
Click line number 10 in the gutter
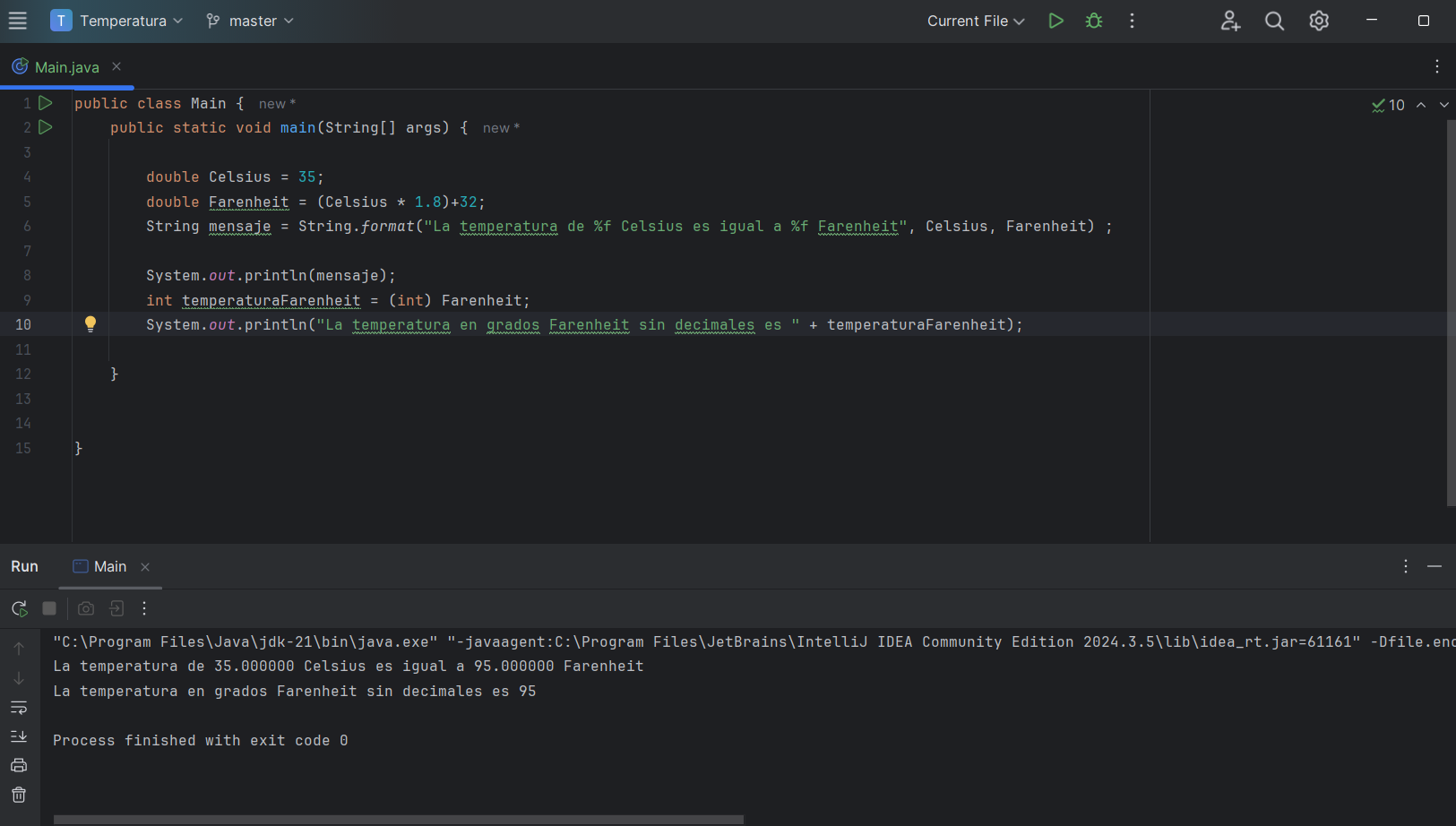click(x=23, y=324)
